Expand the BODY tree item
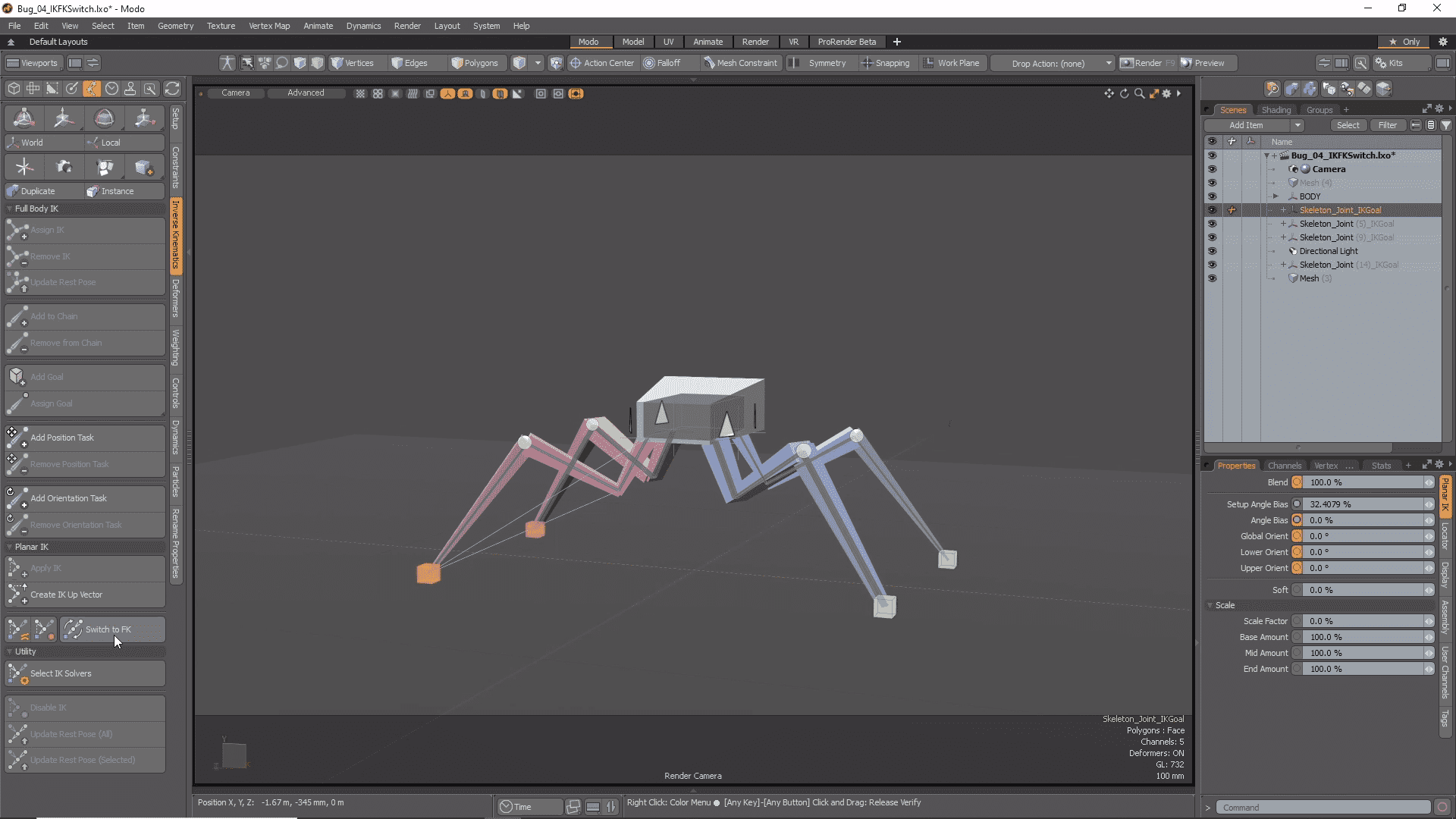The height and width of the screenshot is (819, 1456). [x=1276, y=196]
